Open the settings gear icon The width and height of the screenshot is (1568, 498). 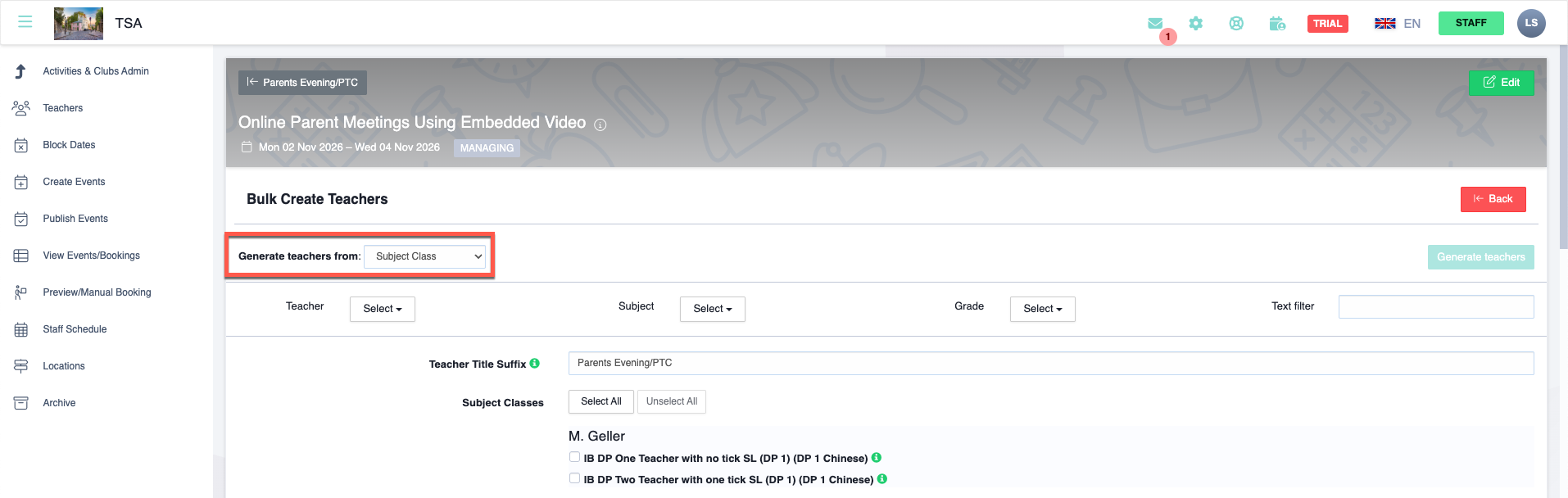[x=1196, y=24]
